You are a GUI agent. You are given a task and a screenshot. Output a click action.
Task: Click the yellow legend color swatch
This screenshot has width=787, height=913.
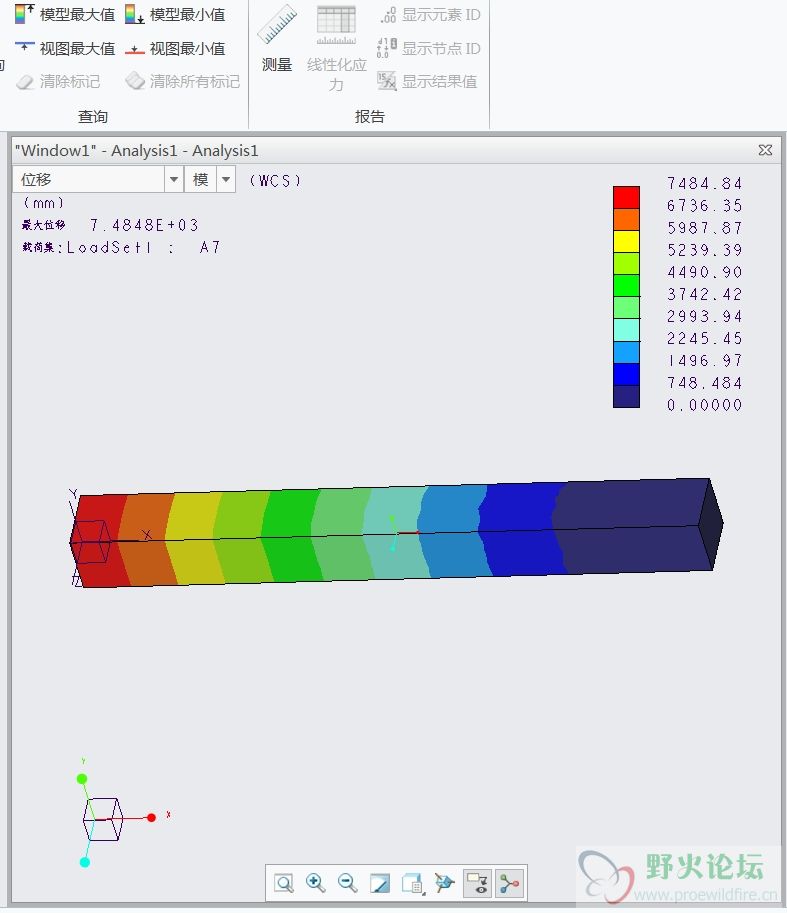[626, 242]
